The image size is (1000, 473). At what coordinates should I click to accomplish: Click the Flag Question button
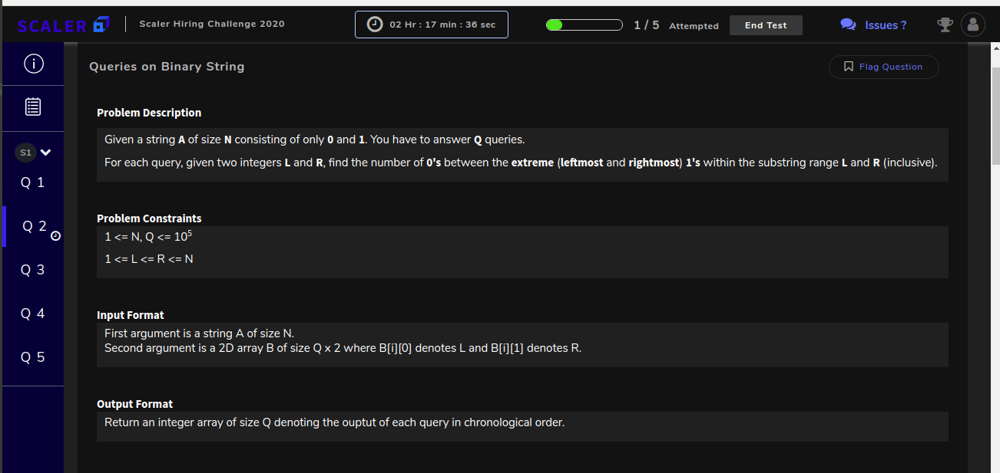[x=884, y=67]
